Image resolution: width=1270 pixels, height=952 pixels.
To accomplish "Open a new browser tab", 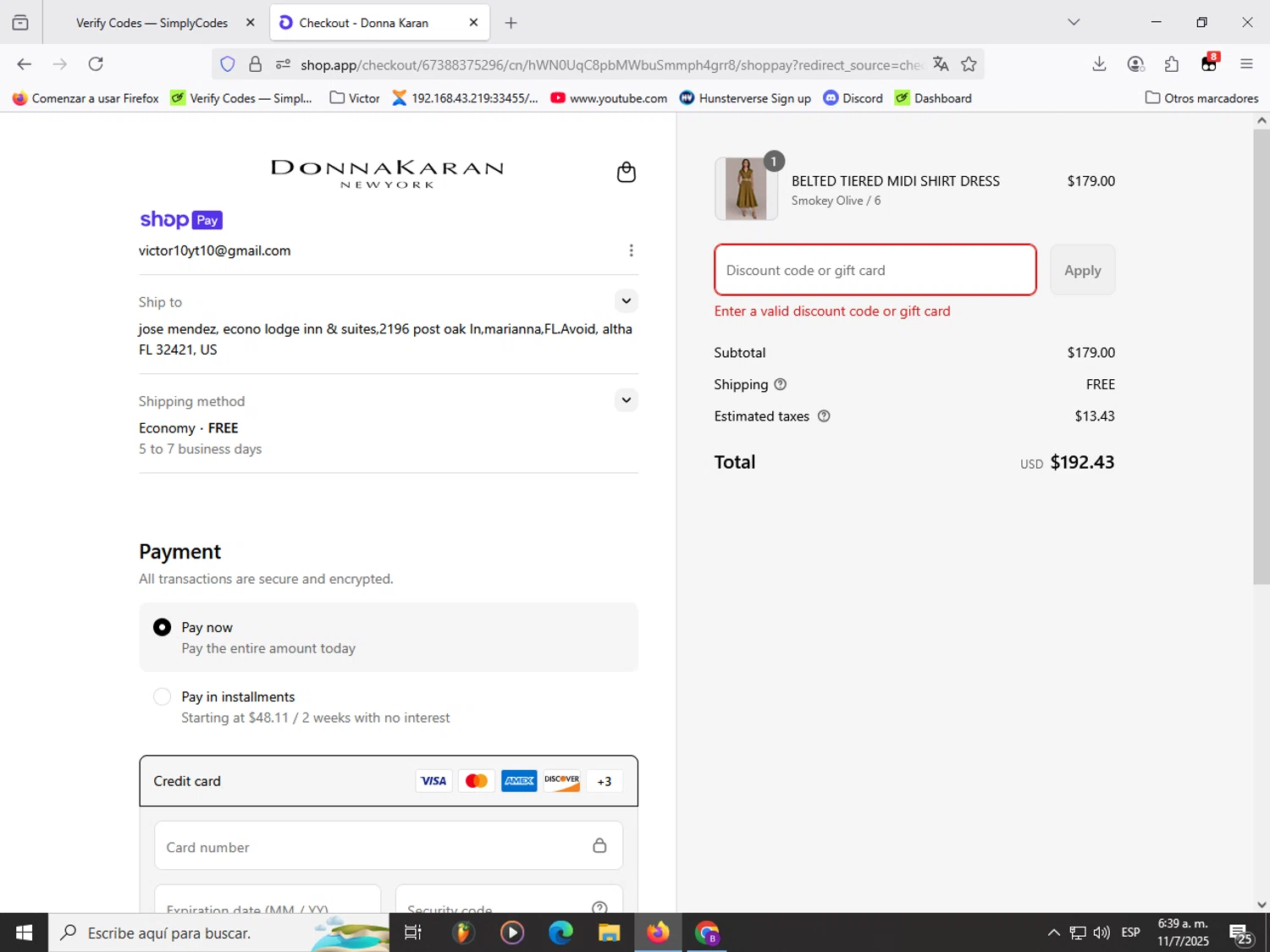I will (511, 23).
